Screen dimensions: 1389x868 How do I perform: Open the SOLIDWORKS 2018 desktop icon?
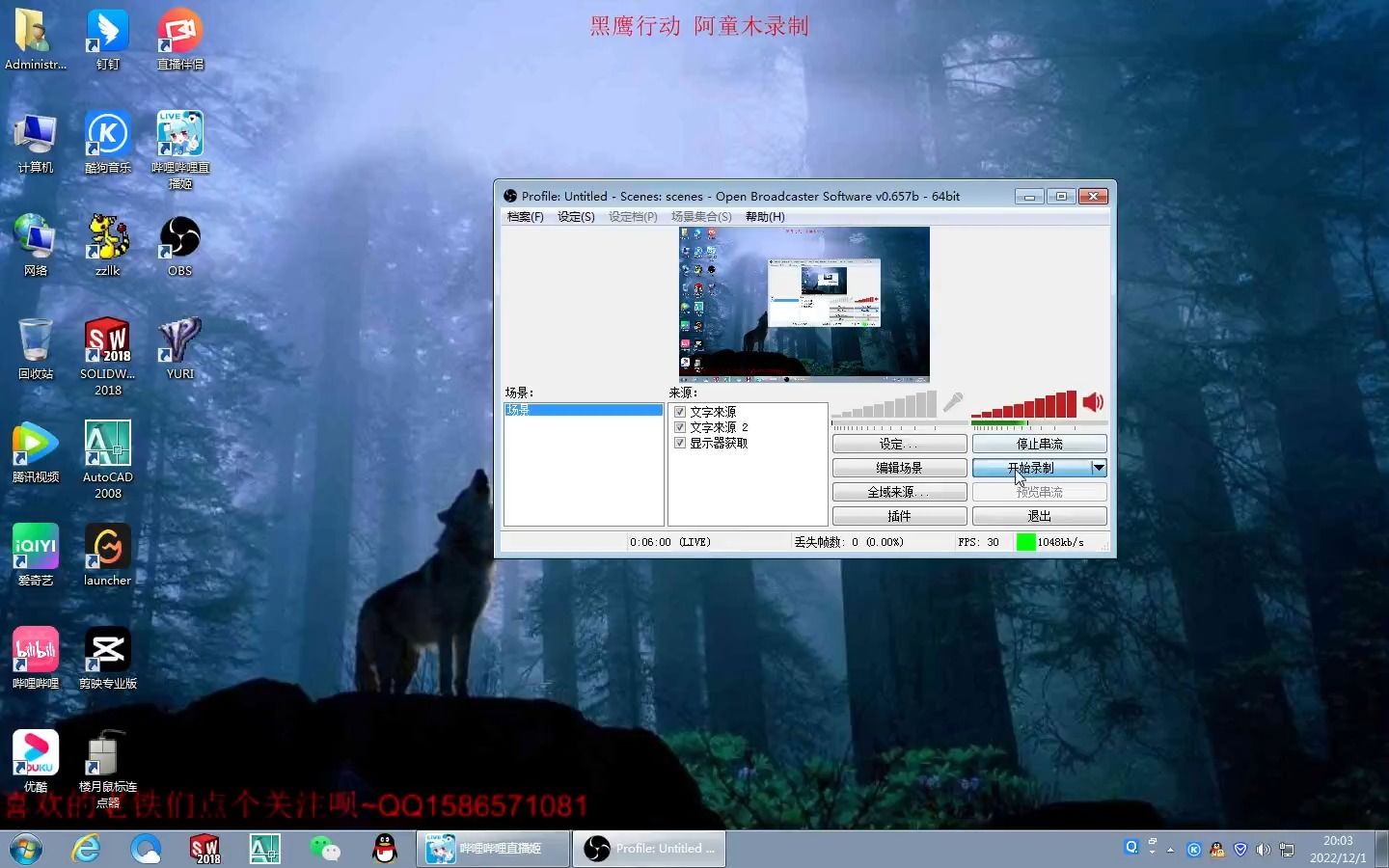(x=107, y=357)
